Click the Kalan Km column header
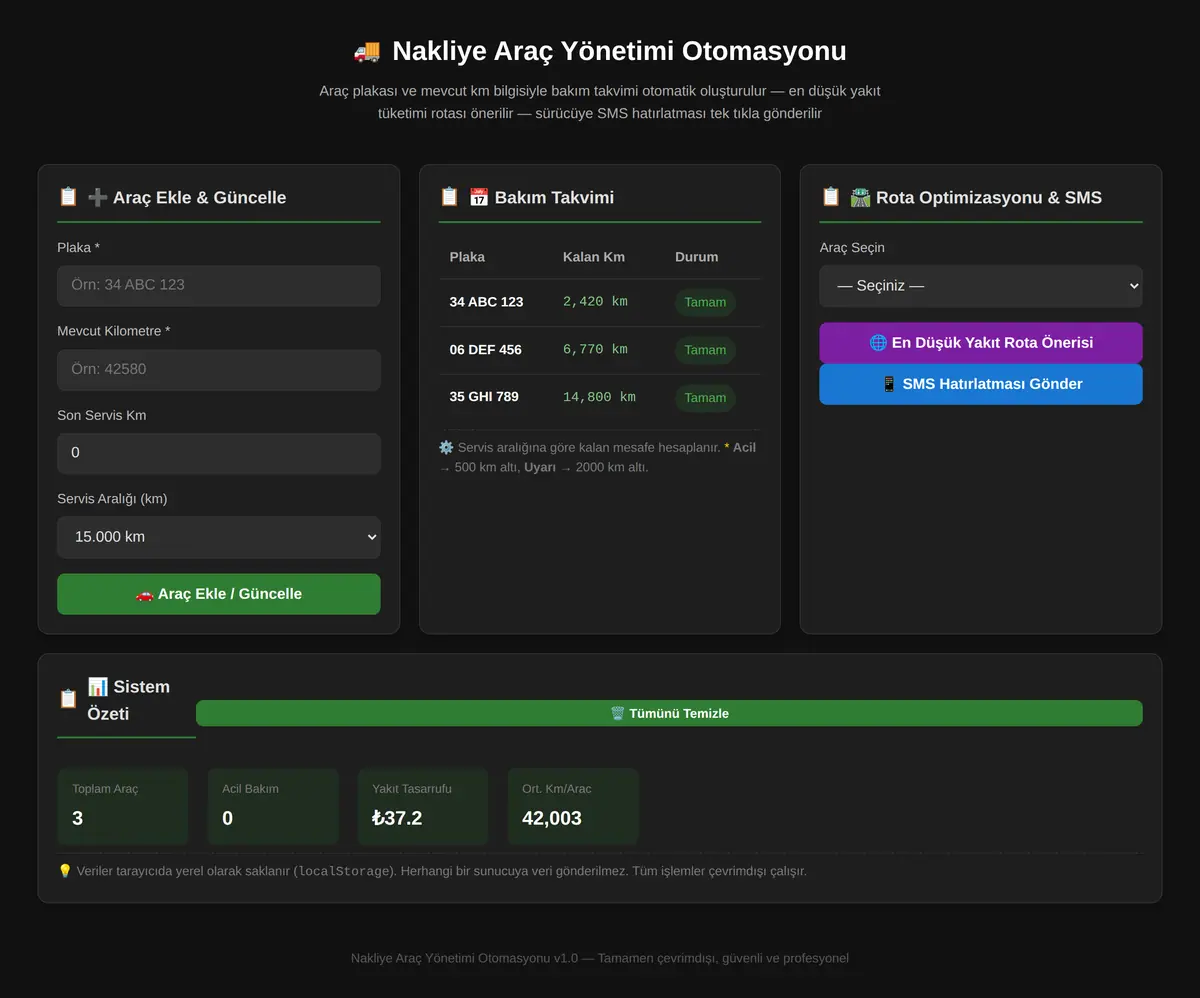Screen dimensions: 1200x998 594,257
